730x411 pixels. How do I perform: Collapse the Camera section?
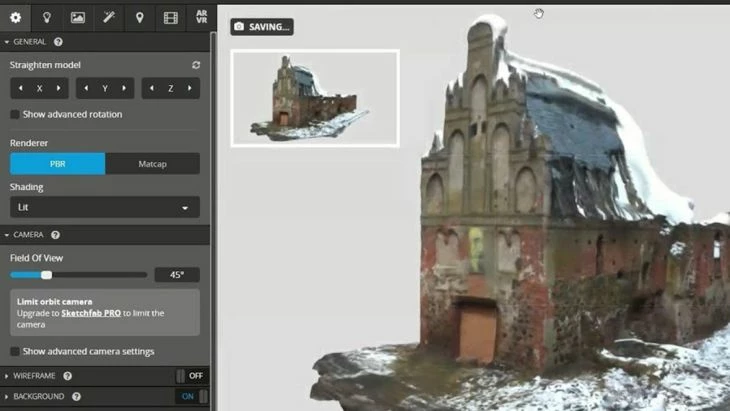[x=7, y=235]
